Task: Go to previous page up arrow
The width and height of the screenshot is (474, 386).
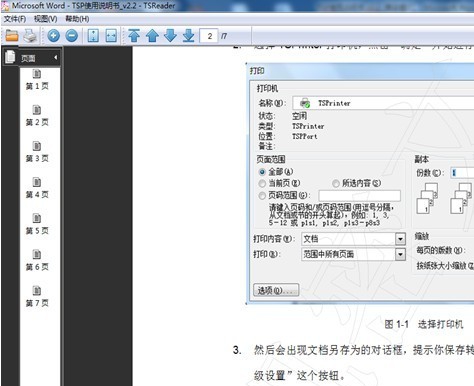Action: pos(152,35)
